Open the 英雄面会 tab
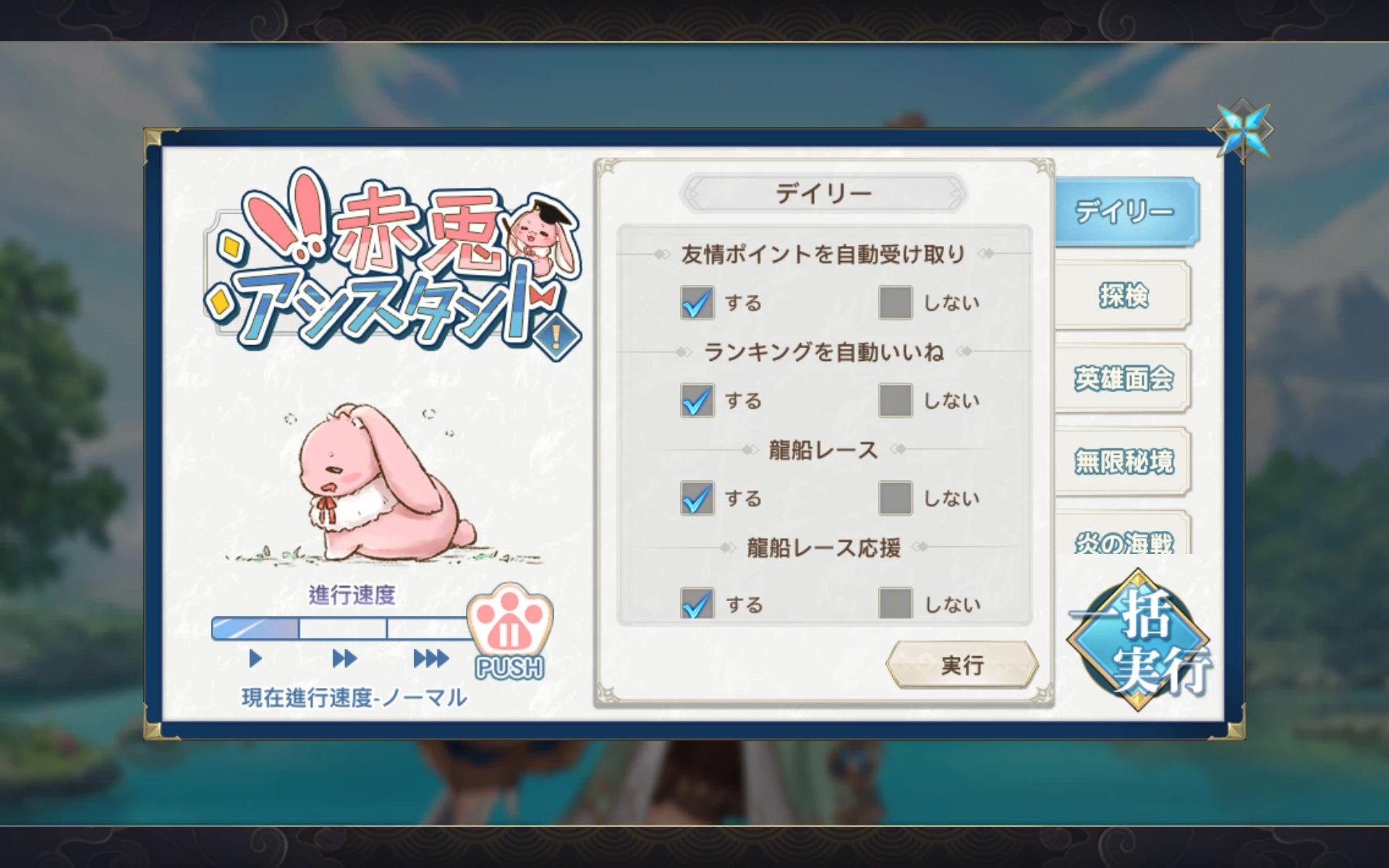The height and width of the screenshot is (868, 1389). pos(1123,378)
